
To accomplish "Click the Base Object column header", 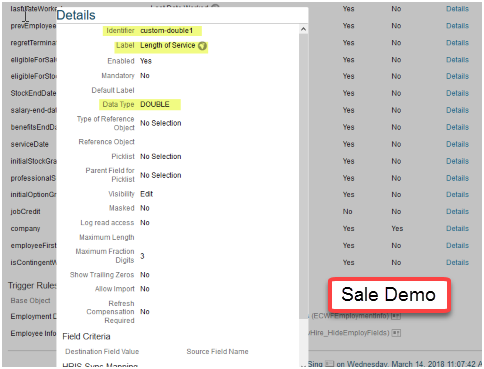I will click(x=30, y=301).
